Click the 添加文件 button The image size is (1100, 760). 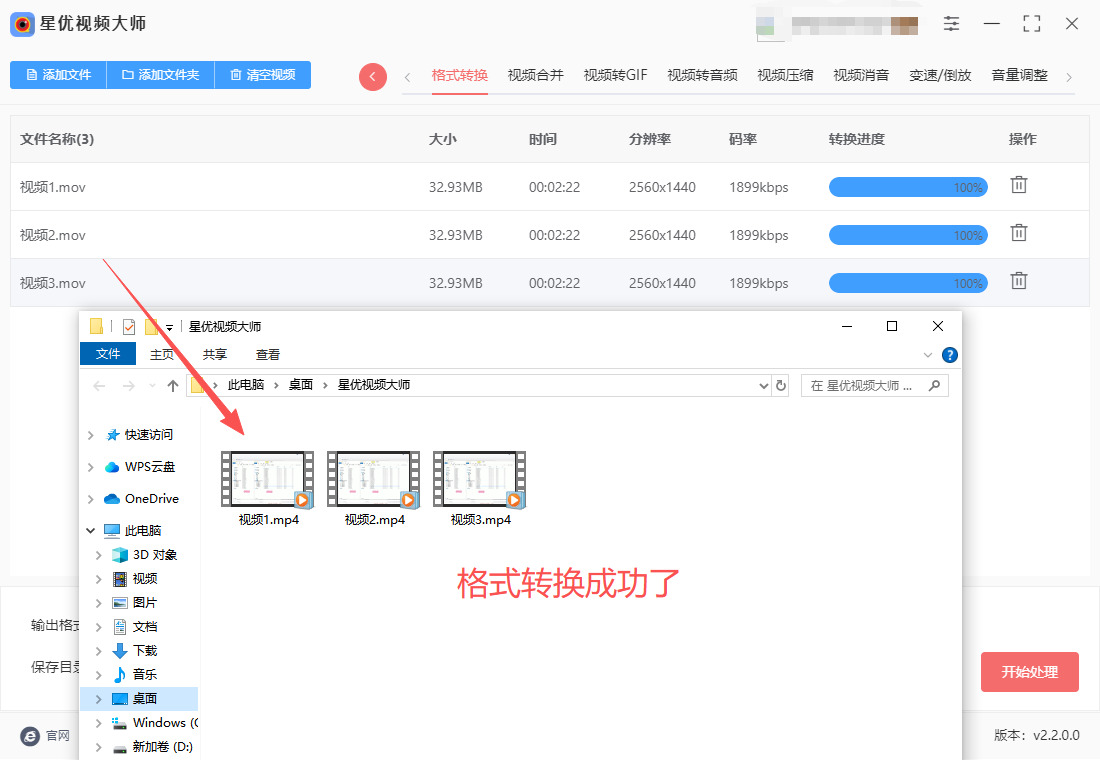coord(58,75)
